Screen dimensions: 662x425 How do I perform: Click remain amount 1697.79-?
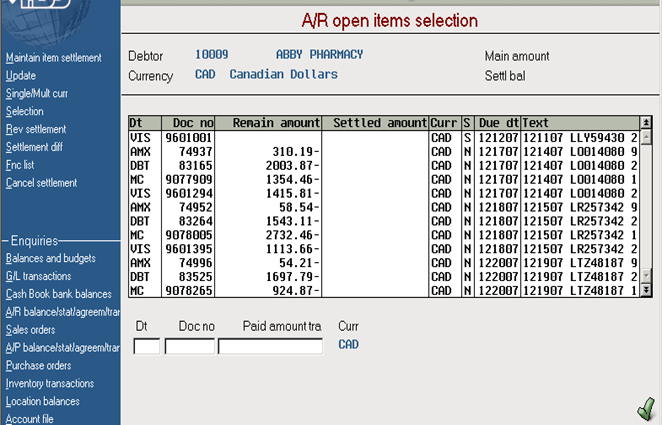tap(292, 277)
